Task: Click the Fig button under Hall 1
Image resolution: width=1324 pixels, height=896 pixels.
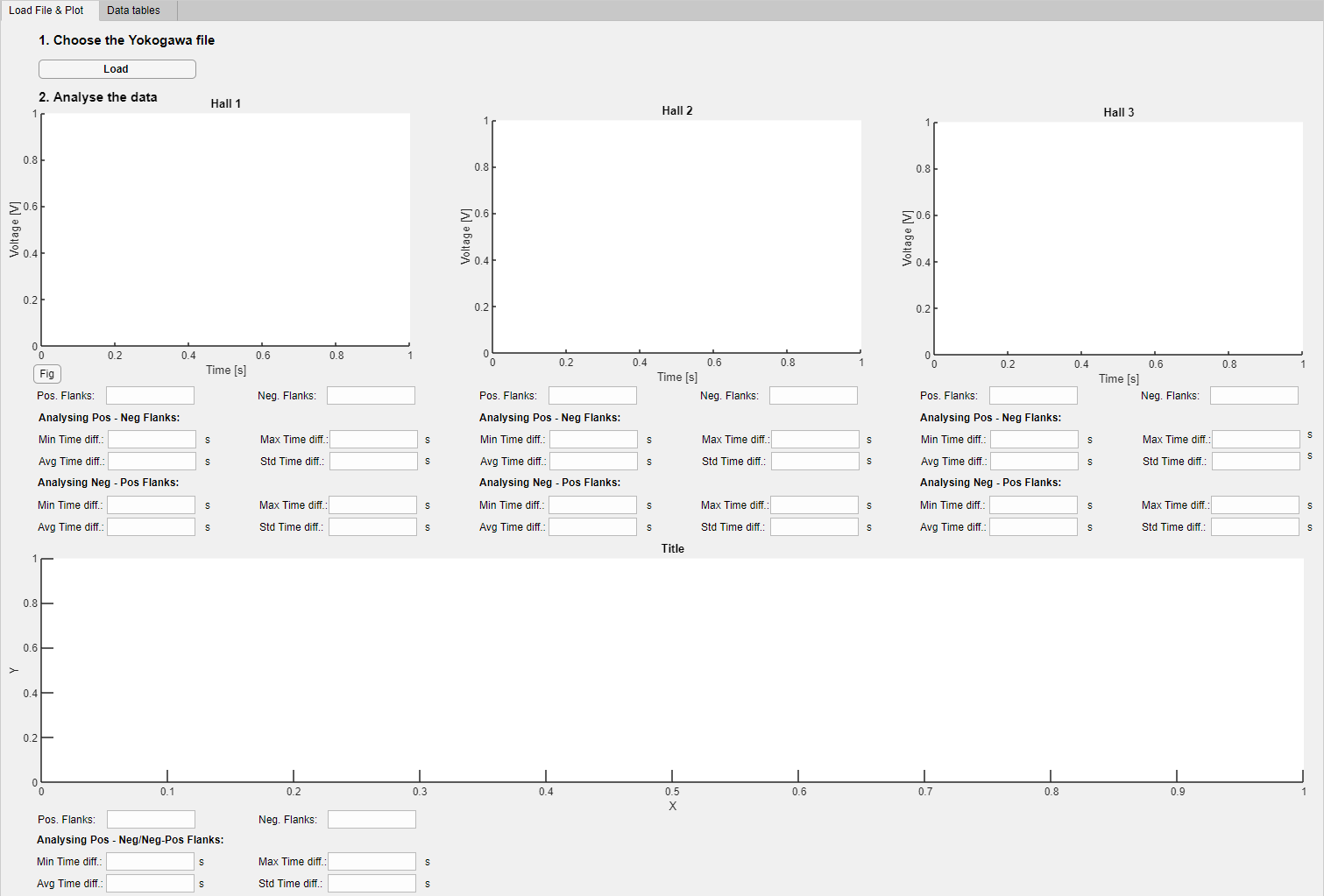Action: 47,374
